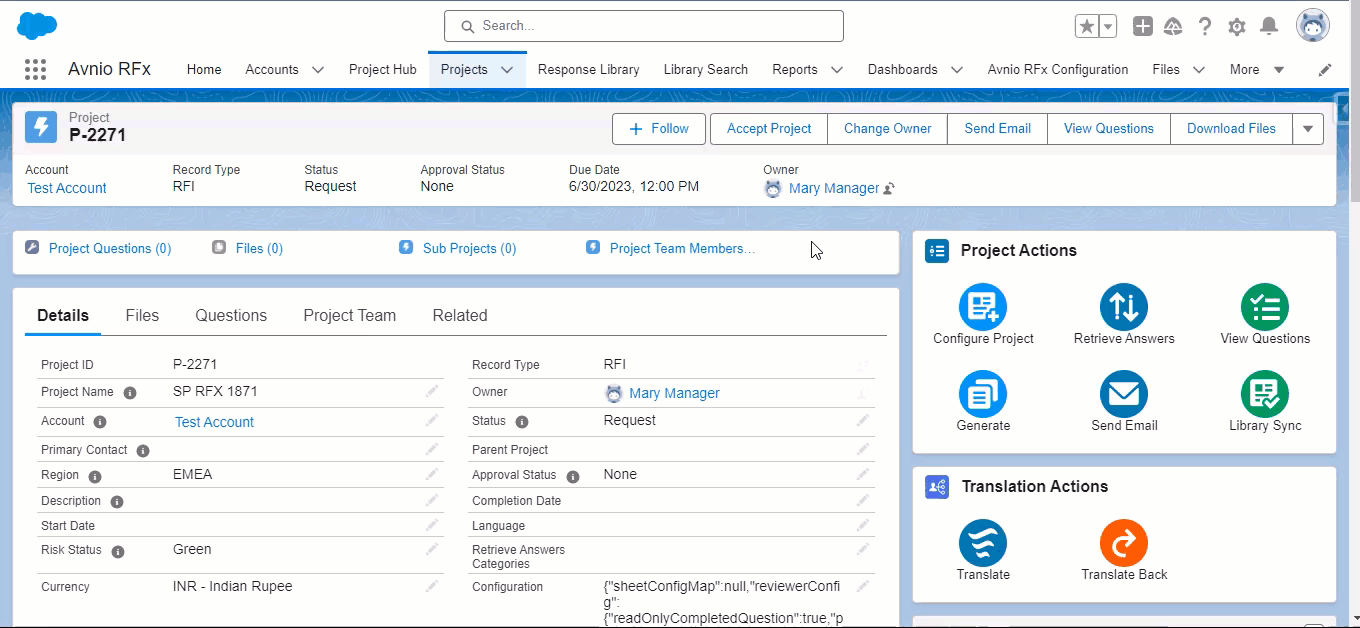Click the Change Owner button
Screen dimensions: 1360x628
pyautogui.click(x=887, y=129)
